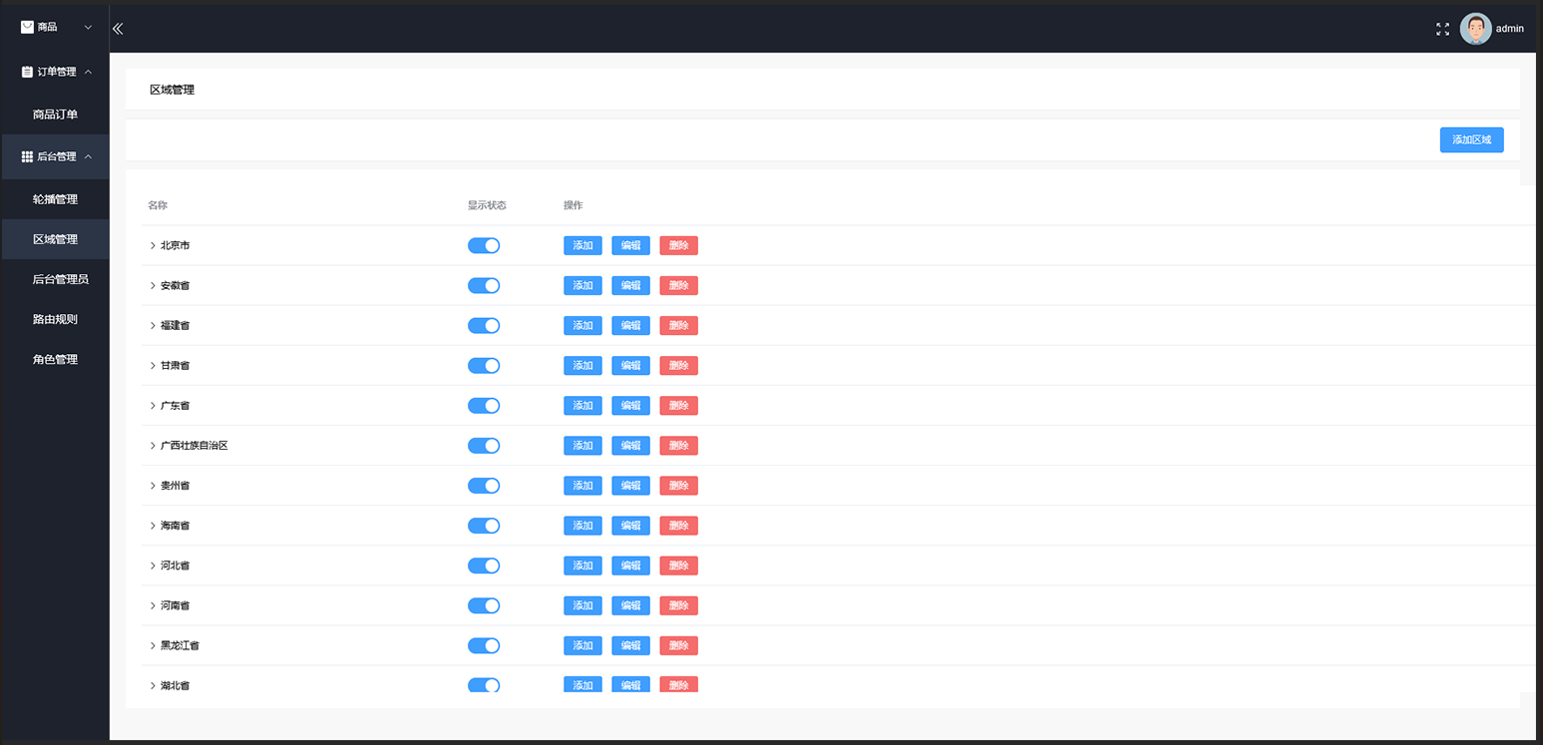Expand the 海南省 row
1543x745 pixels.
pos(153,525)
